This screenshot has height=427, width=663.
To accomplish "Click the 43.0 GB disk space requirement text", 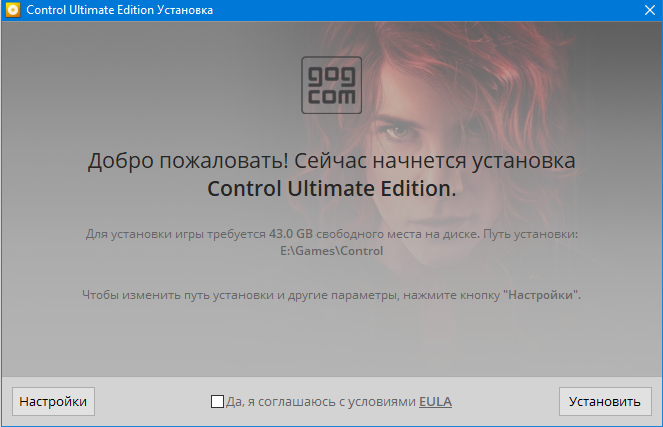I will (290, 234).
